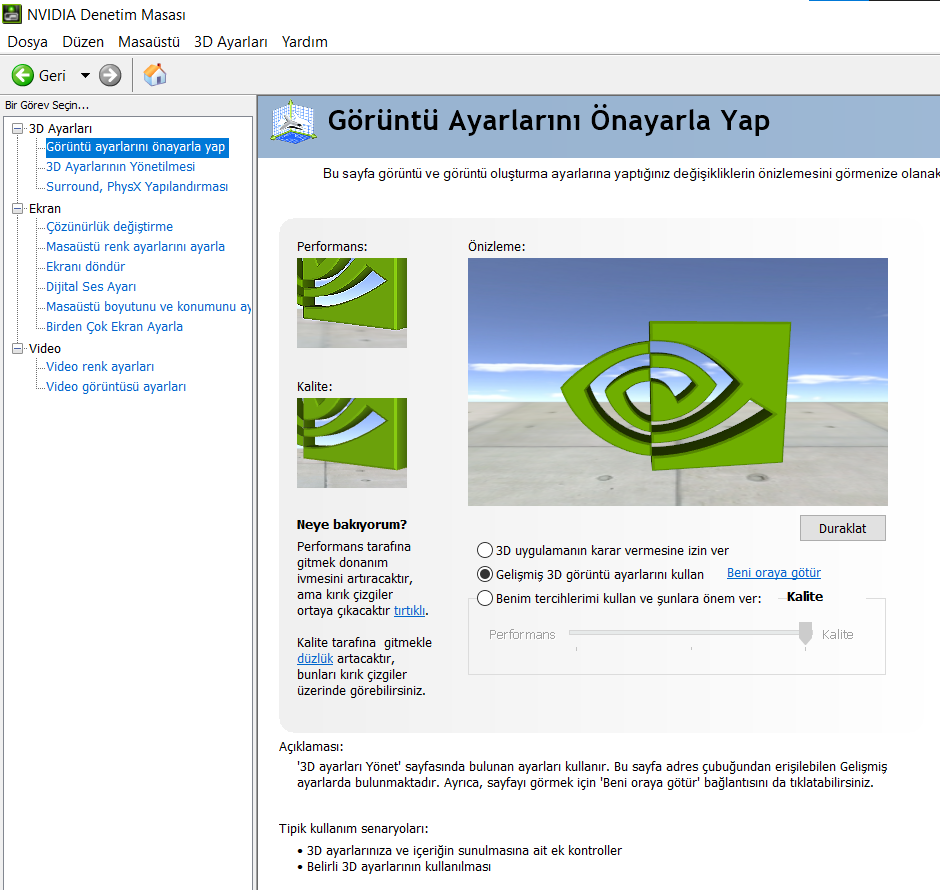Click the 'Neye bakıyorum?' heading
This screenshot has width=940, height=890.
click(x=352, y=524)
